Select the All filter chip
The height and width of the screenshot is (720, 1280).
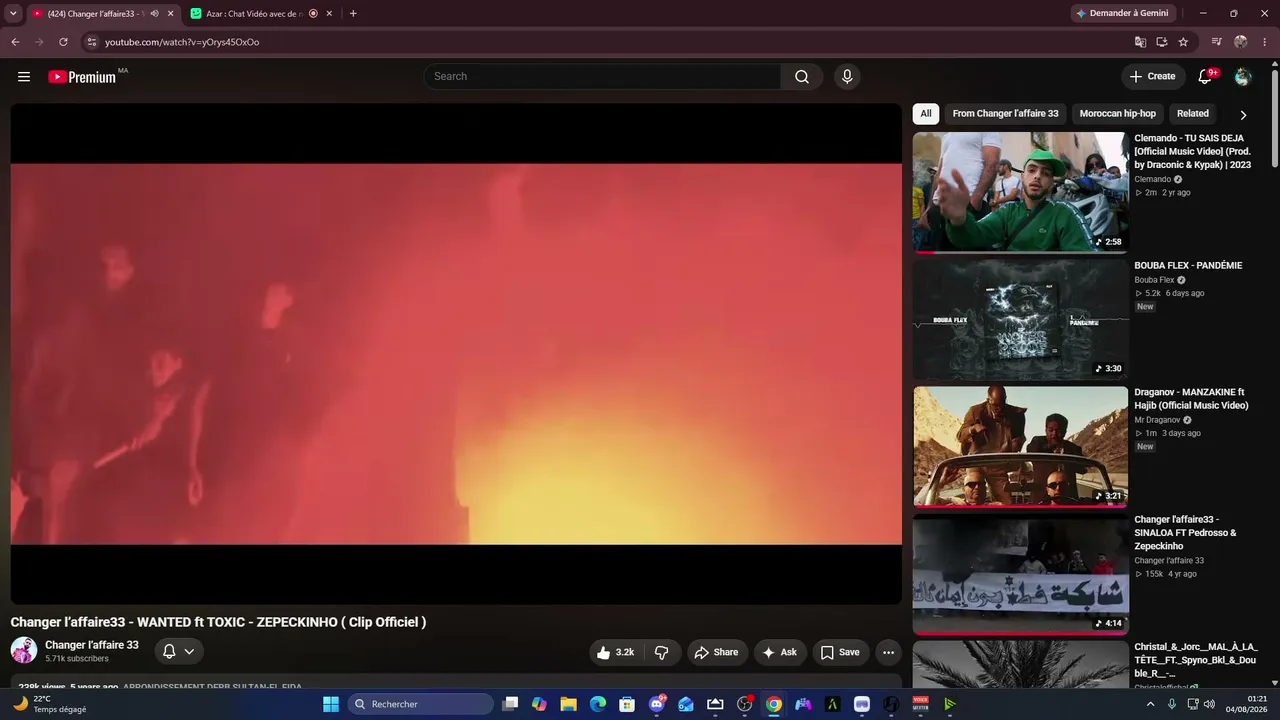coord(926,114)
